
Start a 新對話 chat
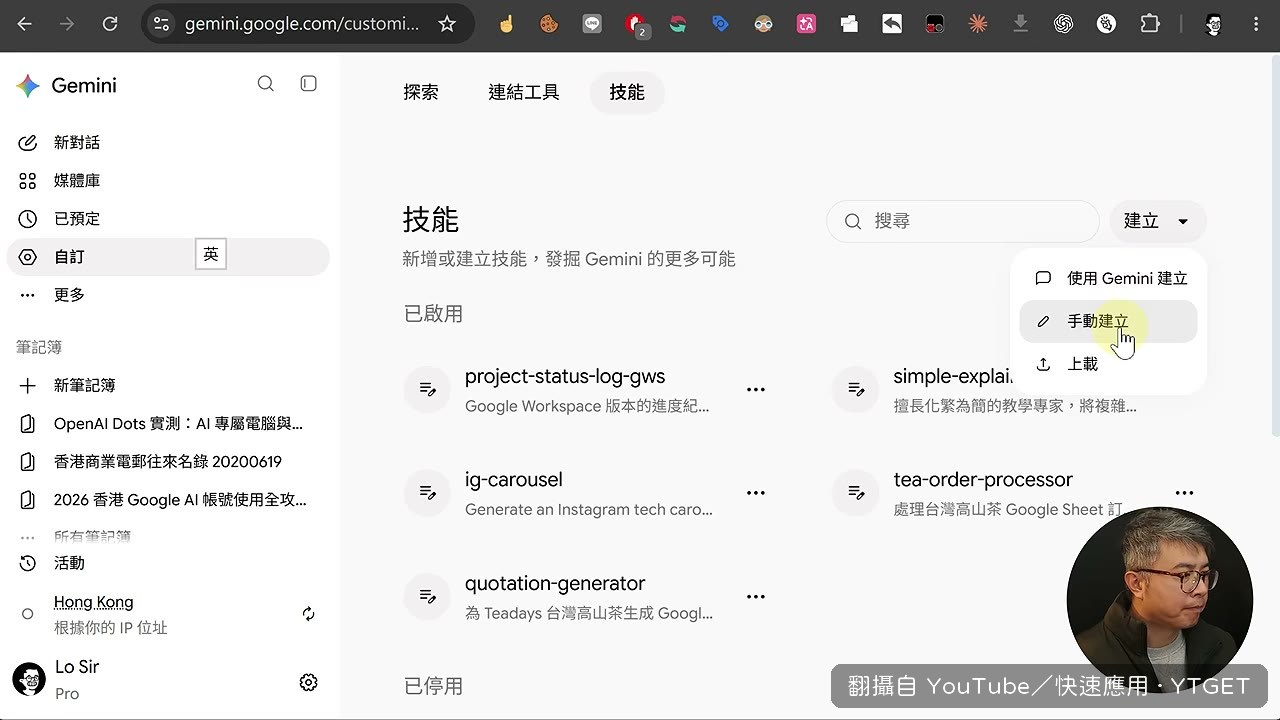tap(168, 143)
